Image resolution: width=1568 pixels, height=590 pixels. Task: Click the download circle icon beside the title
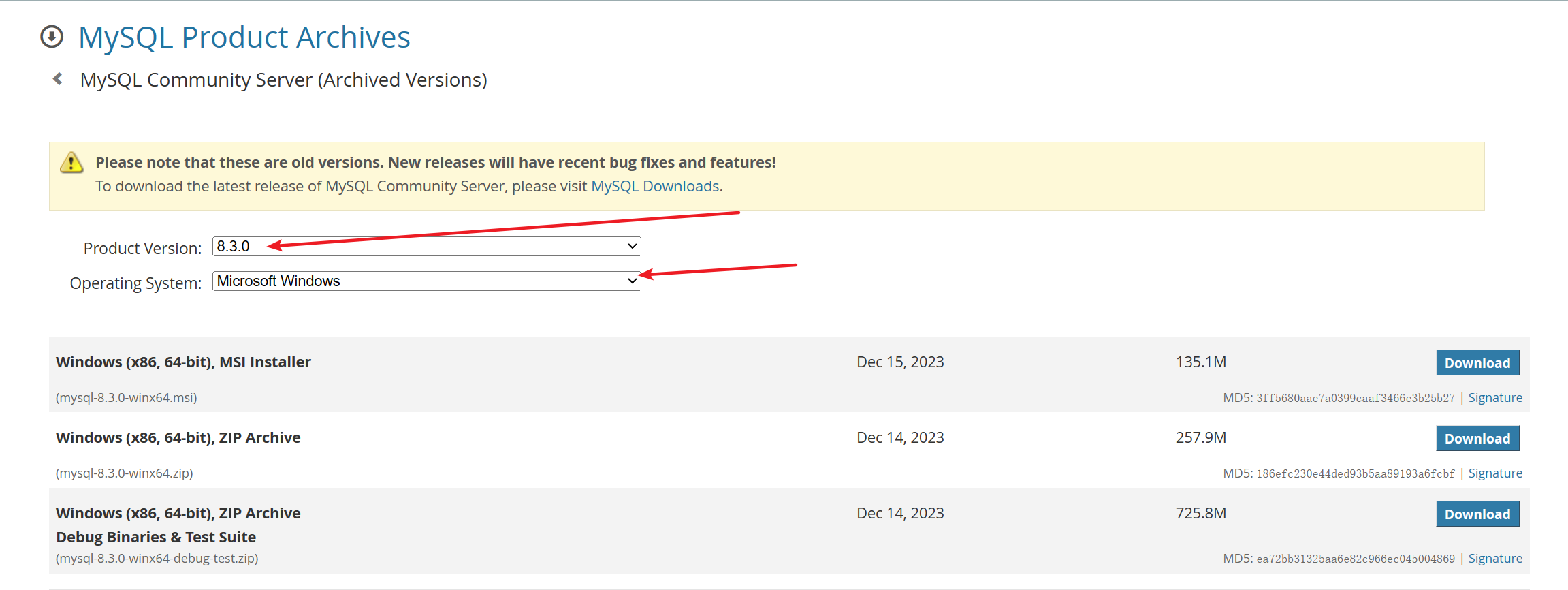[52, 37]
